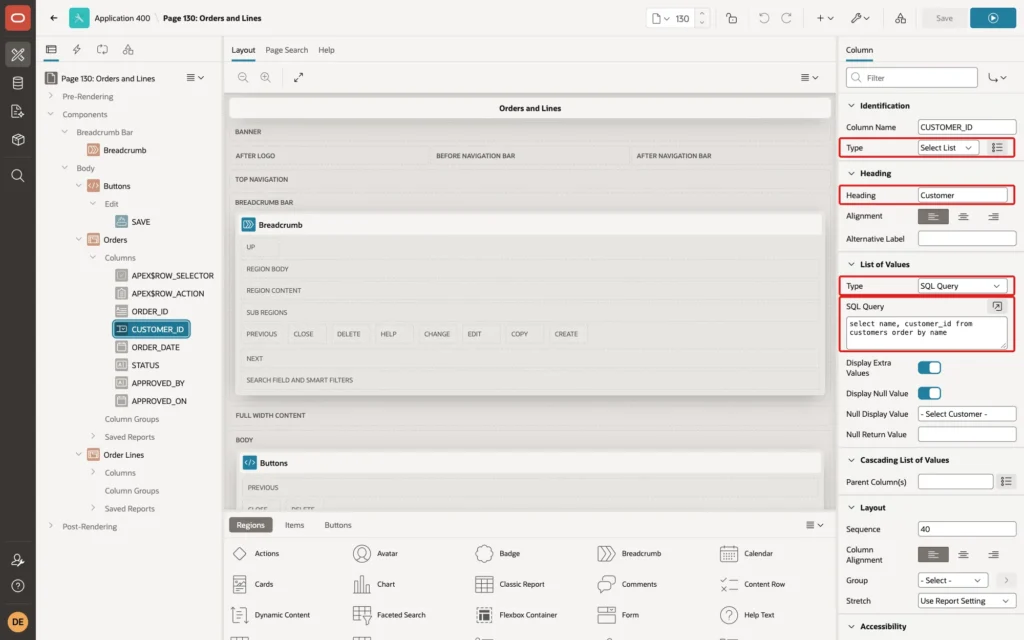1024x640 pixels.
Task: Switch to Rendering tree tab icon
Action: pyautogui.click(x=51, y=50)
